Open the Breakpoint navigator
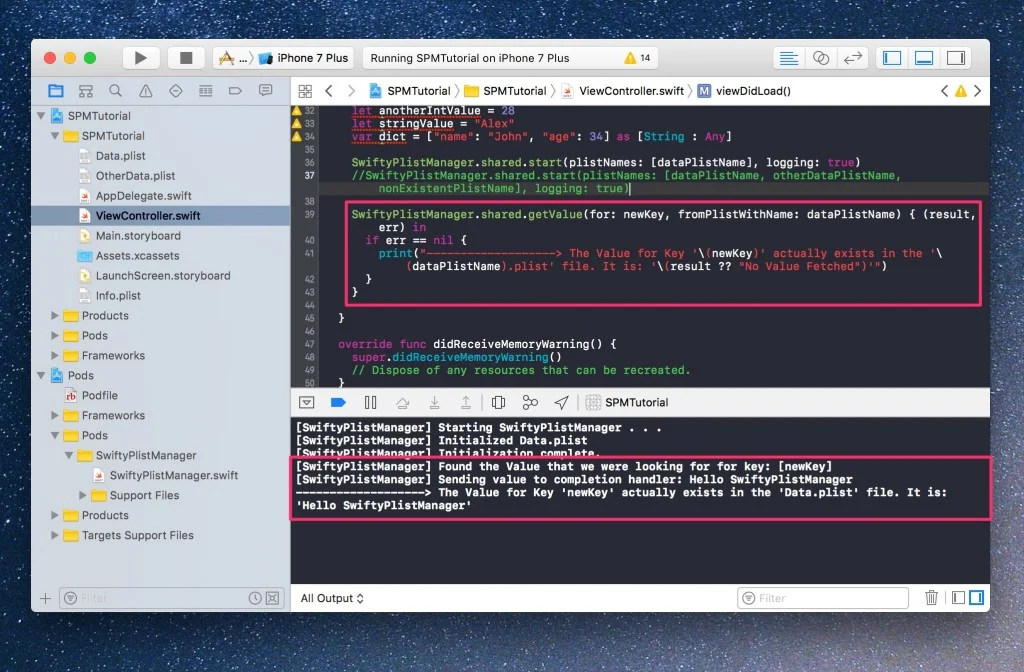The width and height of the screenshot is (1024, 672). point(235,91)
